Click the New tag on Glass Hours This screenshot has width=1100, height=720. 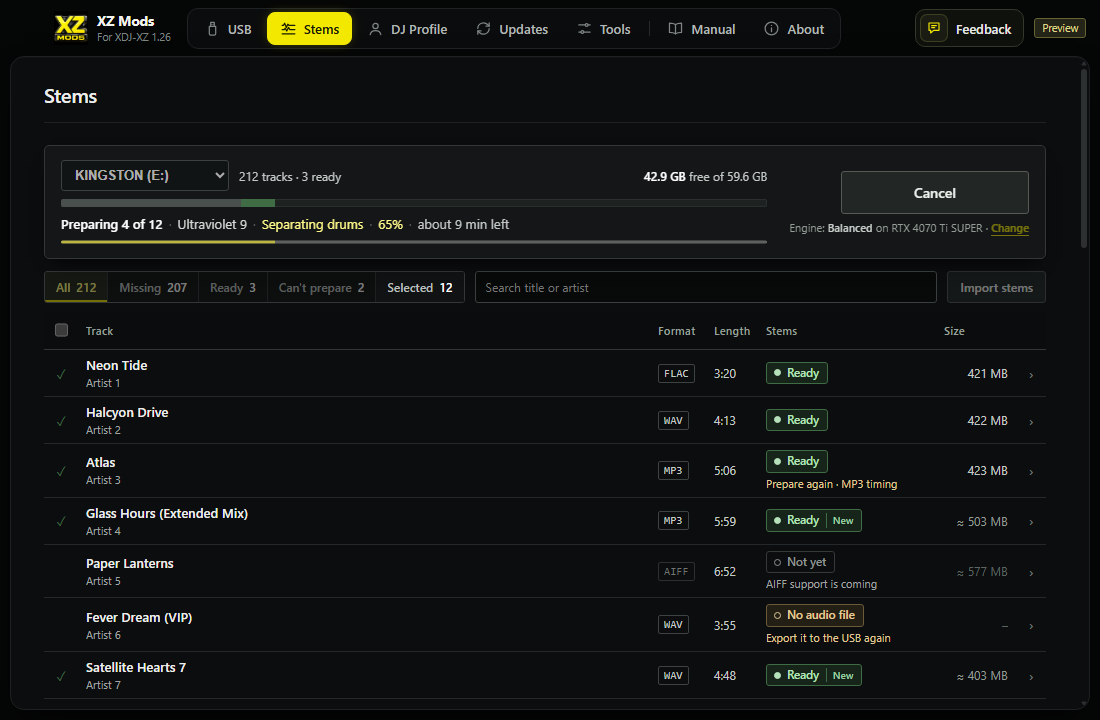(x=843, y=521)
